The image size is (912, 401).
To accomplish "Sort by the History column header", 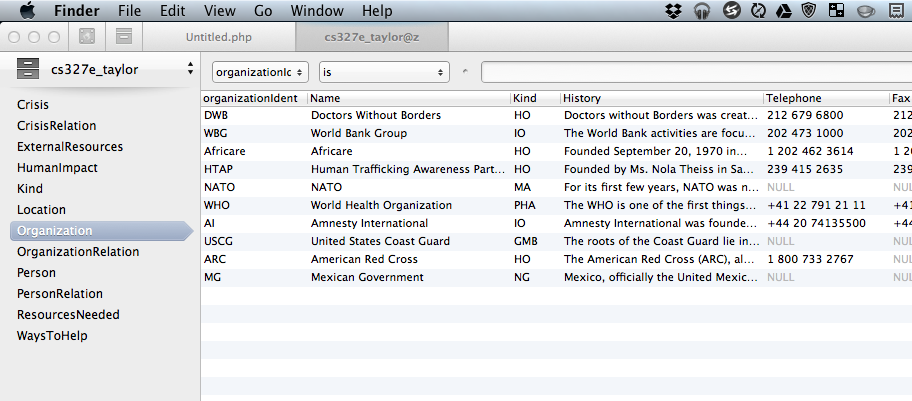I will click(x=662, y=98).
